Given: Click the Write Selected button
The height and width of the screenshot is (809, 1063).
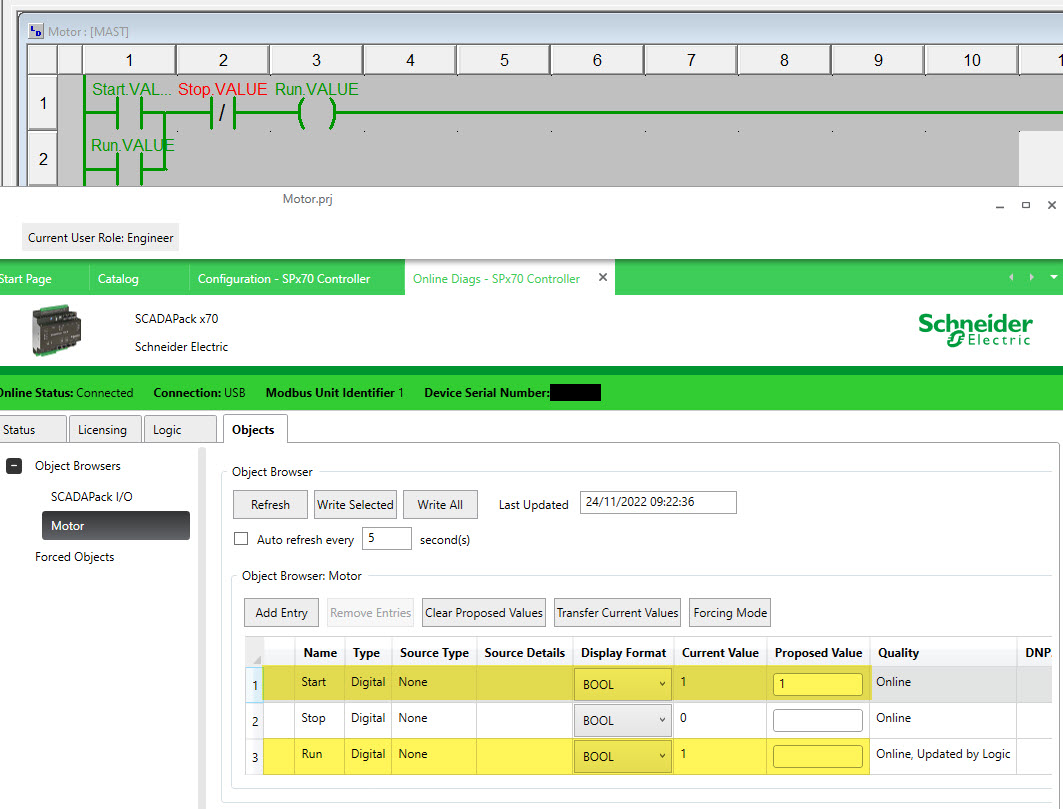Looking at the screenshot, I should (355, 505).
